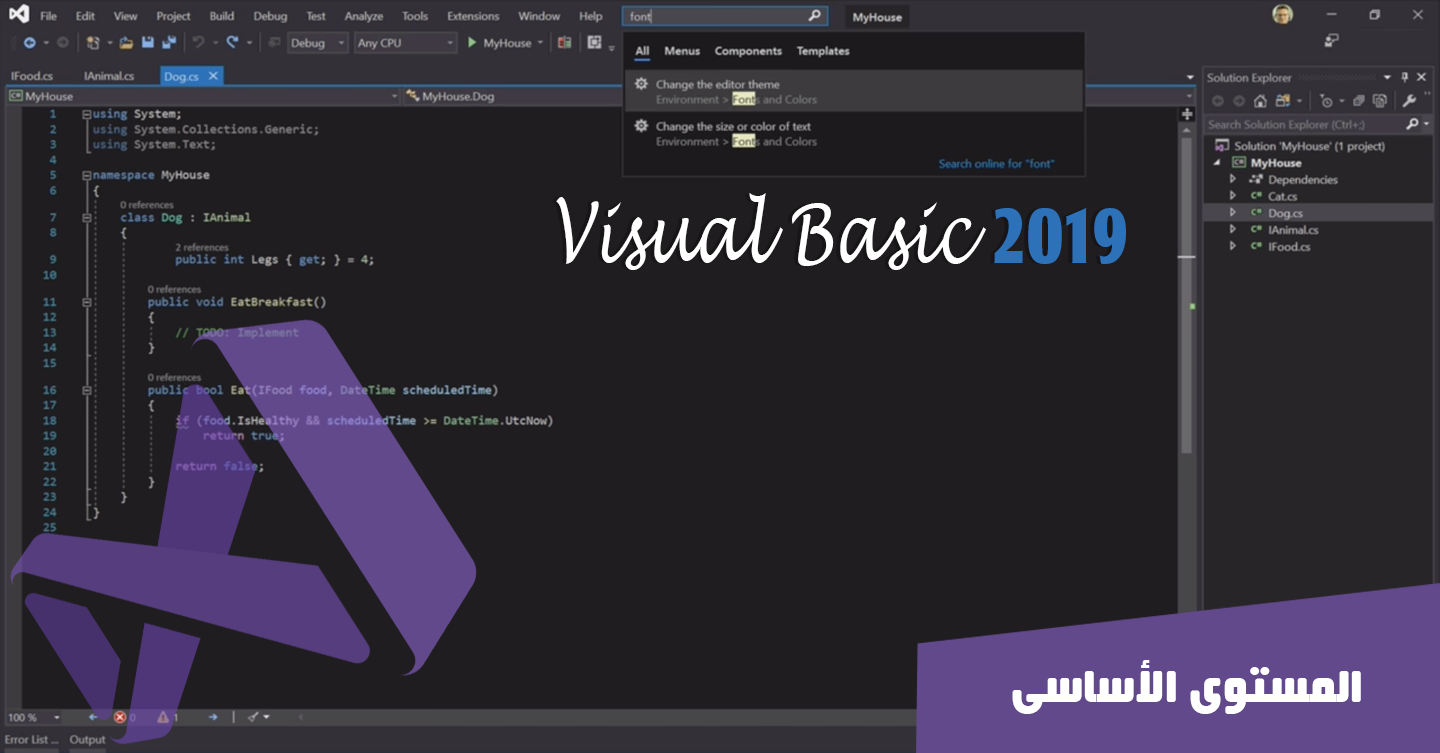Choose 'Change the size or color of text'

click(853, 133)
